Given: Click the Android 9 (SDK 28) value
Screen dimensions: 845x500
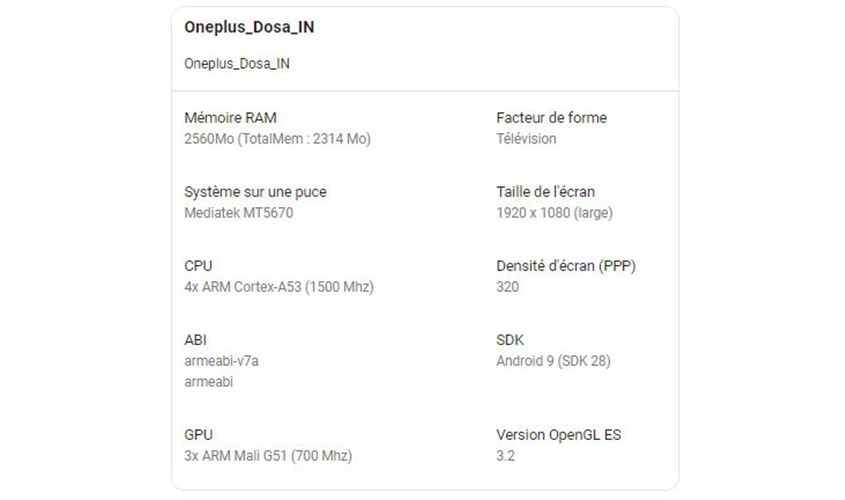Looking at the screenshot, I should [x=553, y=362].
